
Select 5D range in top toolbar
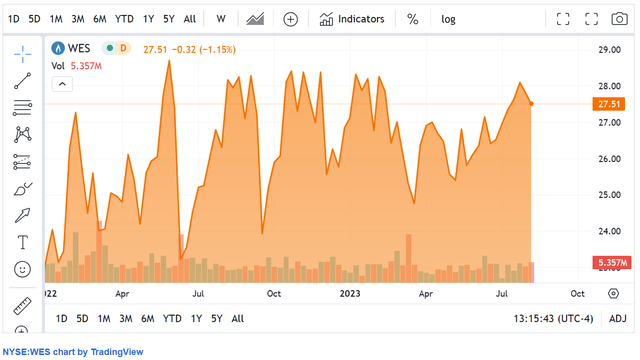[34, 19]
